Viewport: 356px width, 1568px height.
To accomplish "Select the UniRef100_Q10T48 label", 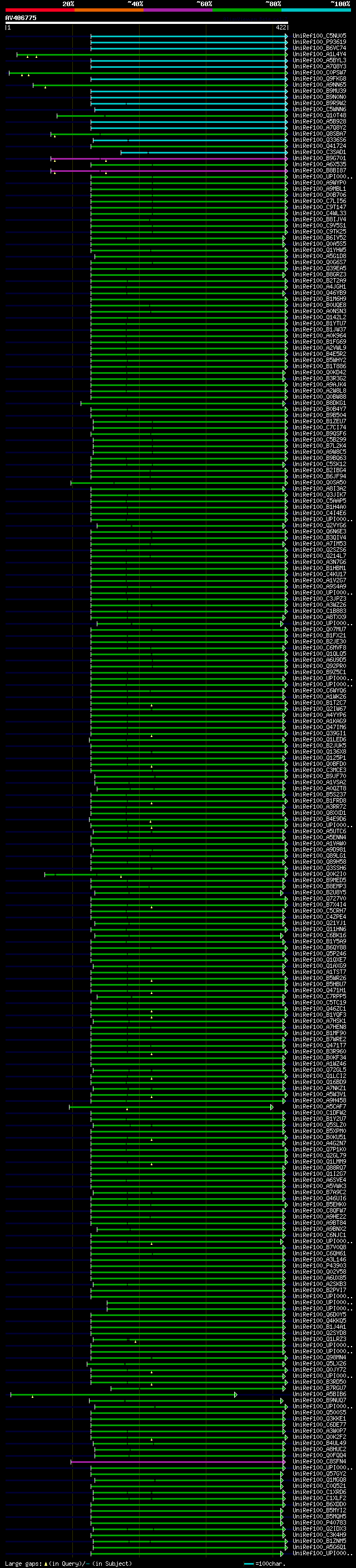I will tap(319, 116).
